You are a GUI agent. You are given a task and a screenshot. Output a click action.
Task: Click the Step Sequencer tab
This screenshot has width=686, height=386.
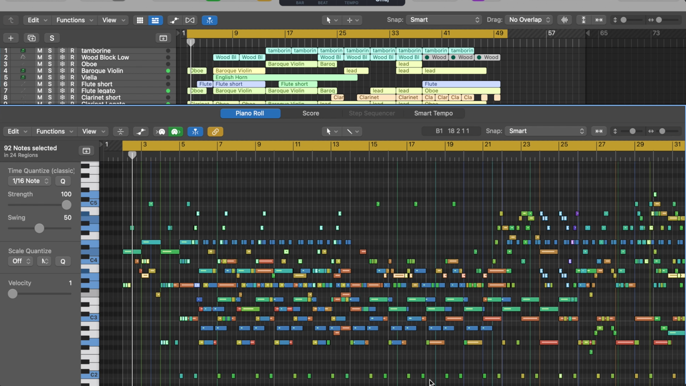click(x=372, y=113)
